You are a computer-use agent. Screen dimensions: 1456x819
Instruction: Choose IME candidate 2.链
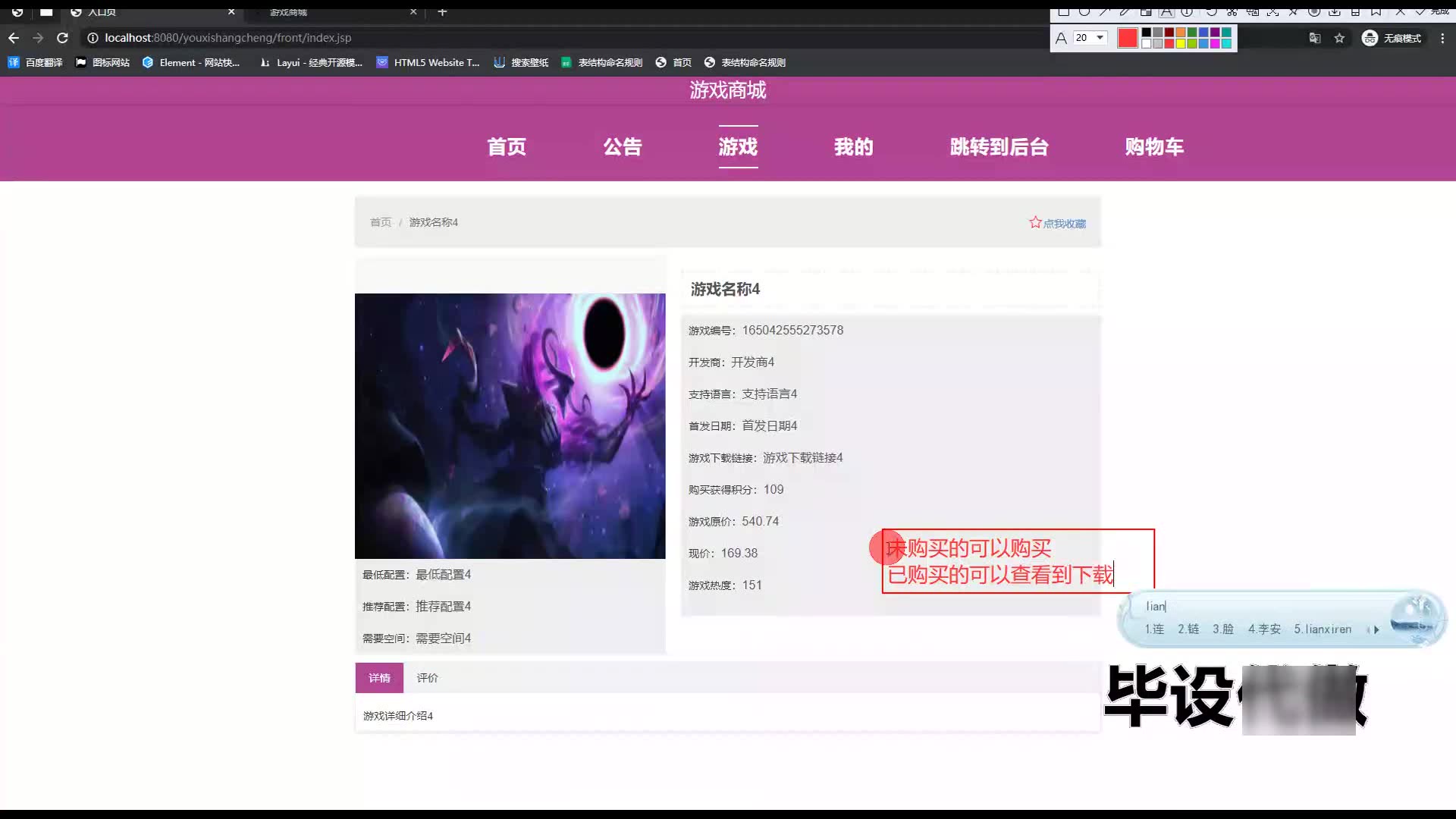pos(1188,629)
